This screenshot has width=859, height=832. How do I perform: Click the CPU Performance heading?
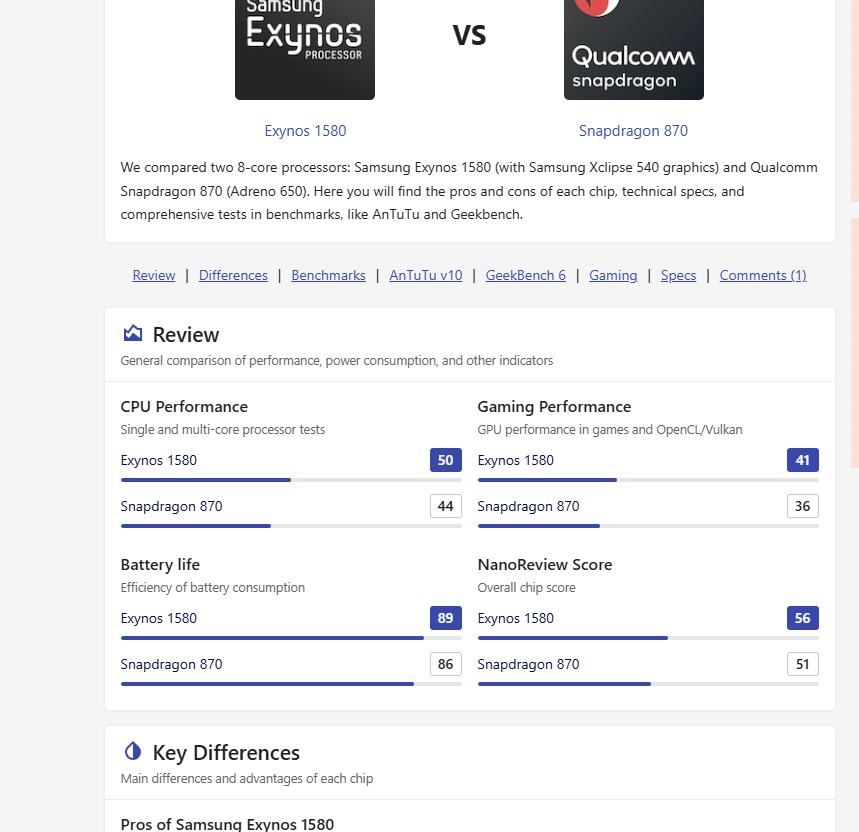[x=184, y=406]
